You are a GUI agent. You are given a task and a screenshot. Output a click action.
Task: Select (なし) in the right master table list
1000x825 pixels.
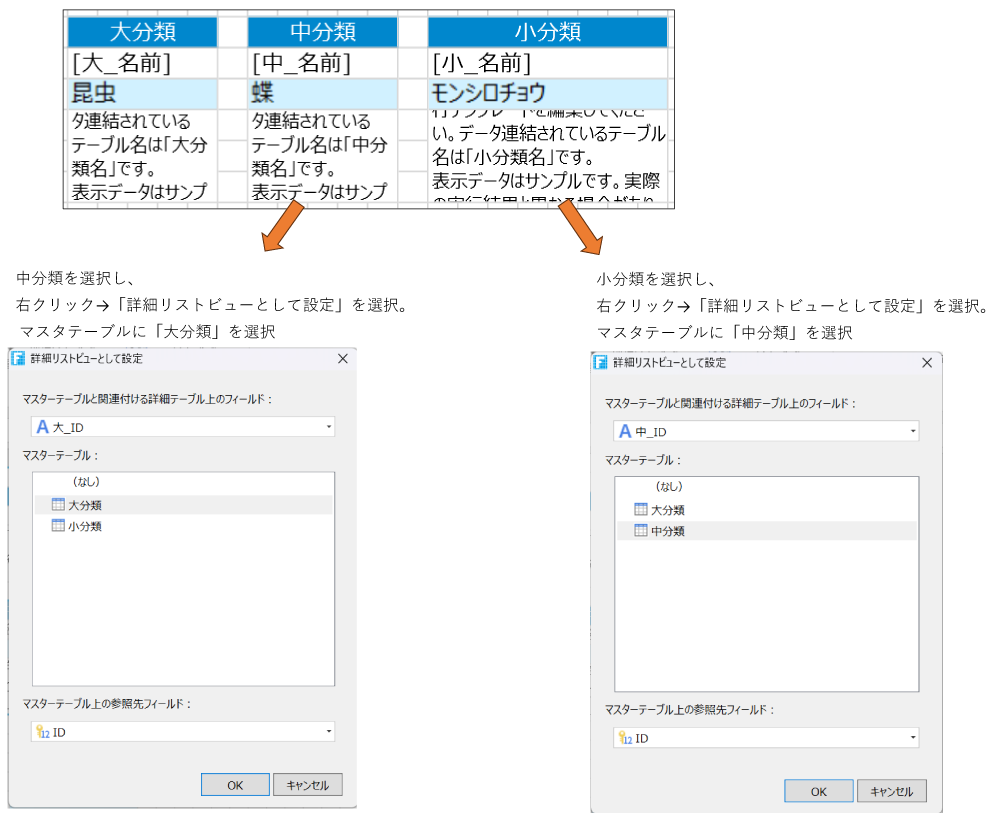click(x=767, y=486)
